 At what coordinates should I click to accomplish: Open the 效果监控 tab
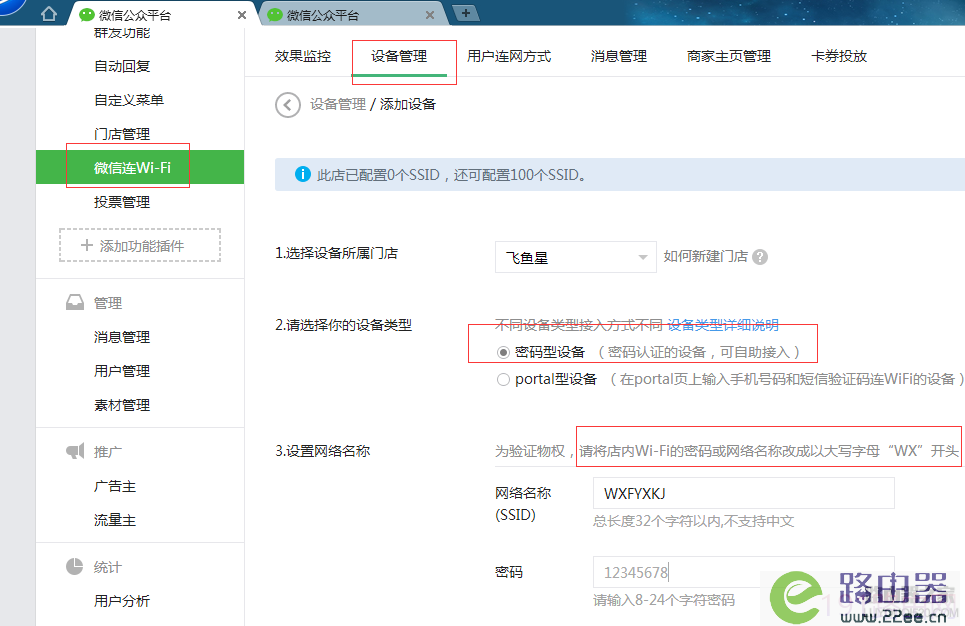pos(303,56)
